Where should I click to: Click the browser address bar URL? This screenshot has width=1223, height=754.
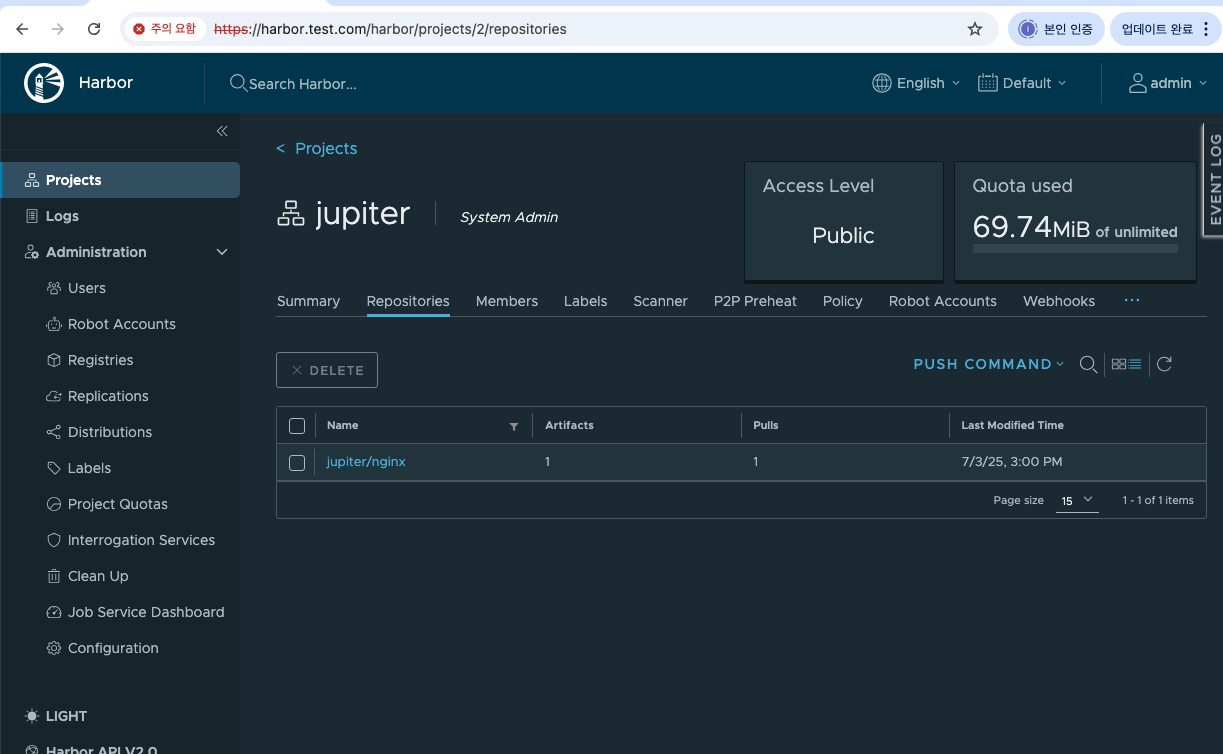point(391,29)
